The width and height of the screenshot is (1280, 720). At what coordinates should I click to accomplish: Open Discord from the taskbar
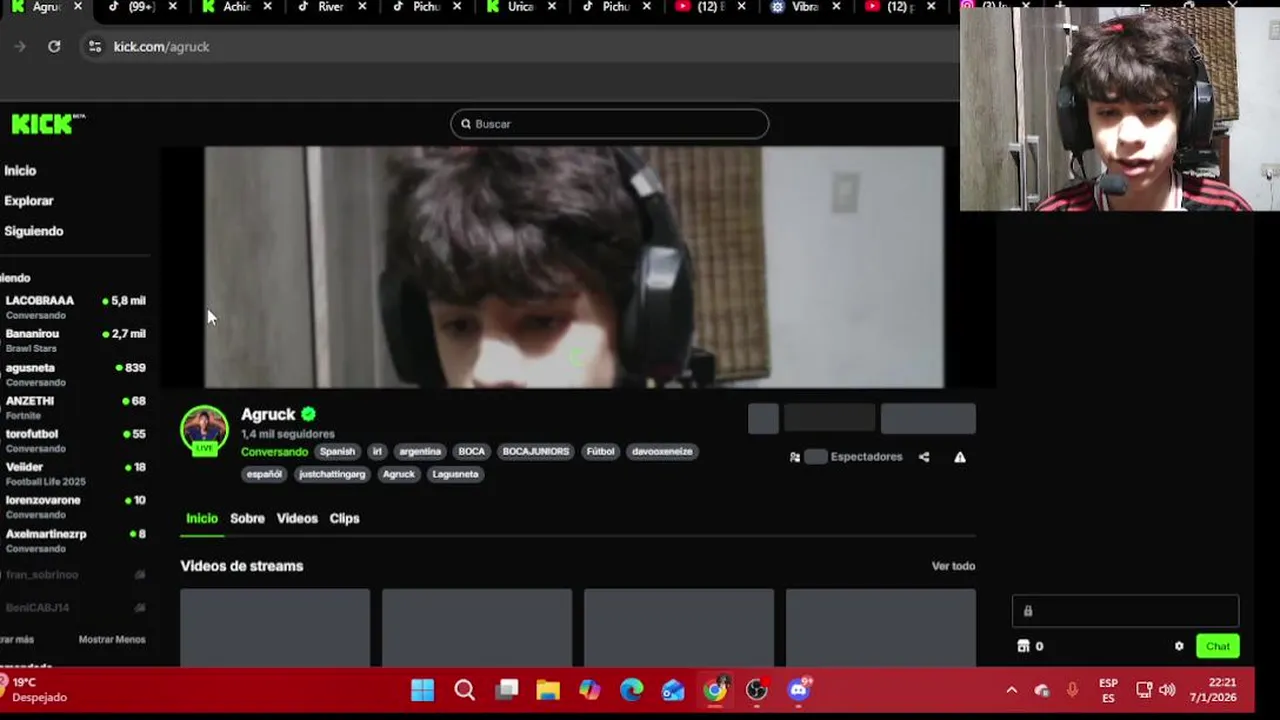pyautogui.click(x=799, y=690)
